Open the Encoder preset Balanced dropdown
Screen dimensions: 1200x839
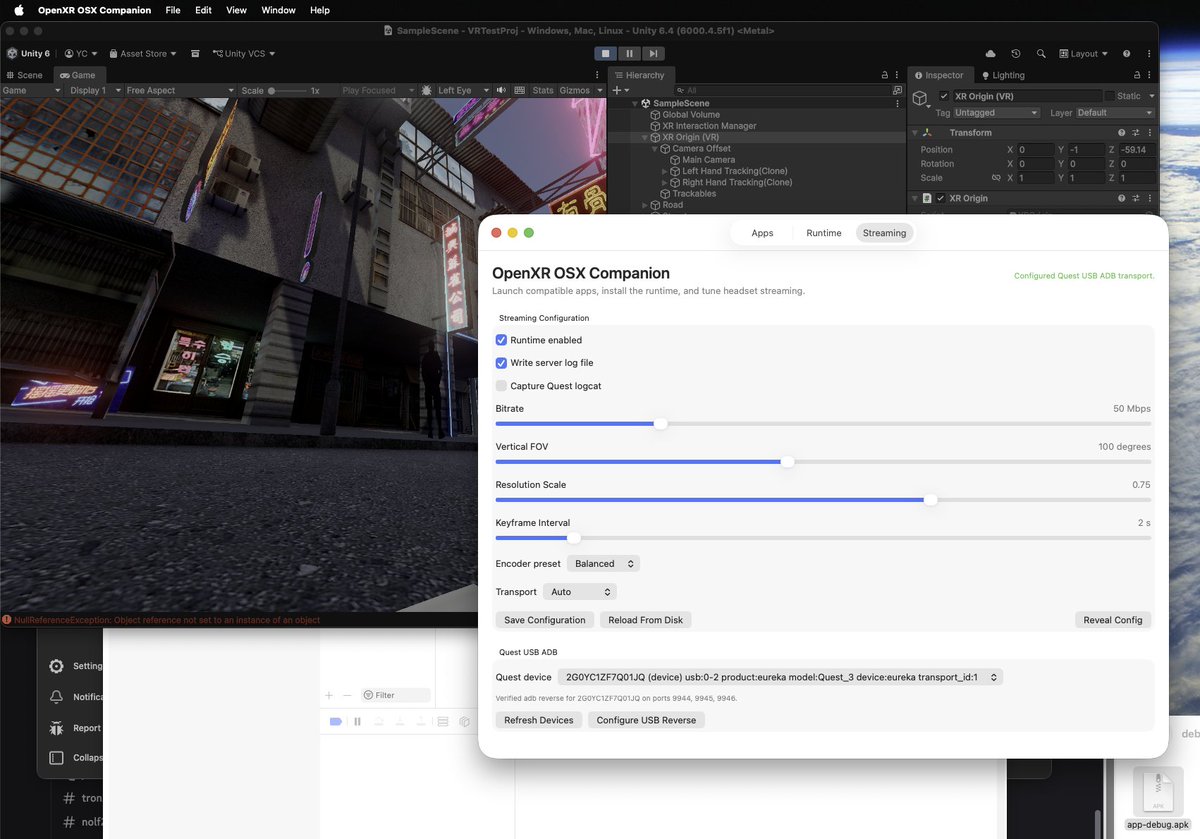point(603,564)
